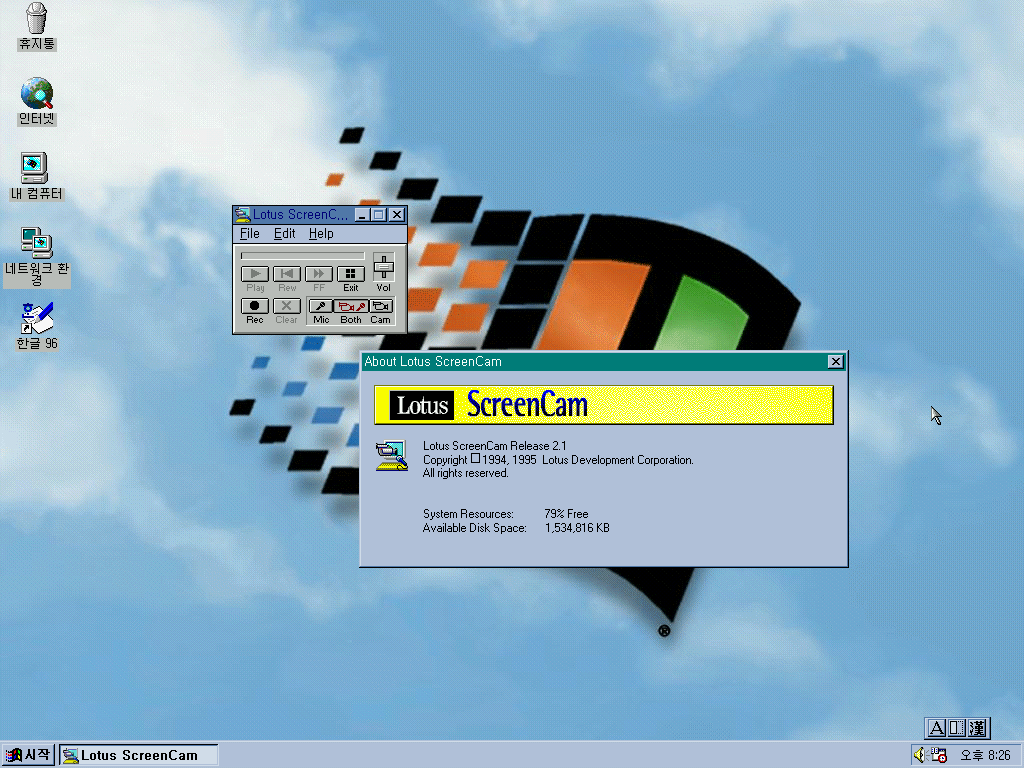The width and height of the screenshot is (1024, 768).
Task: Click the Play button in ScreenCam
Action: click(255, 274)
